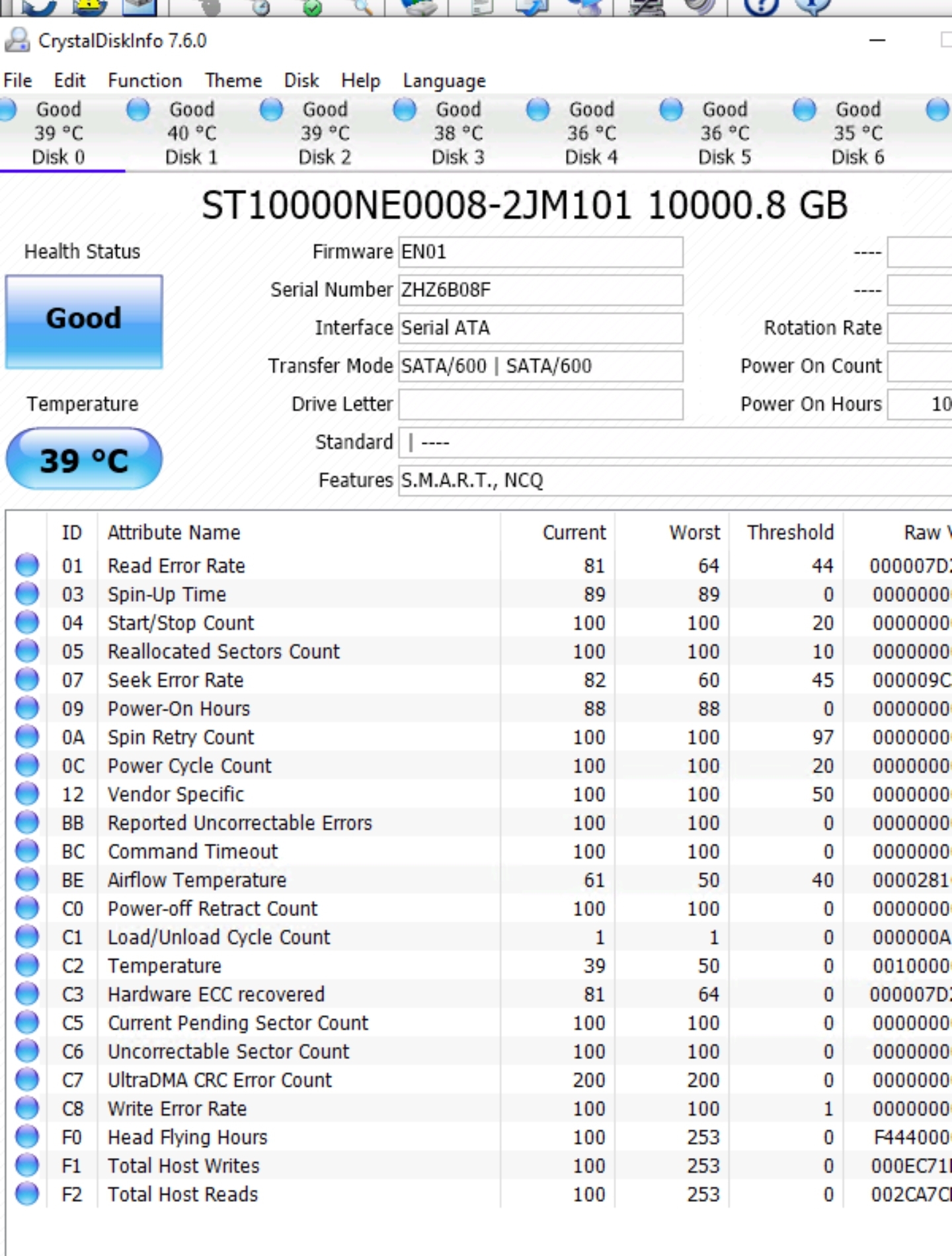The width and height of the screenshot is (952, 1256).
Task: Minimize the CrystalDiskInfo window
Action: pyautogui.click(x=877, y=41)
